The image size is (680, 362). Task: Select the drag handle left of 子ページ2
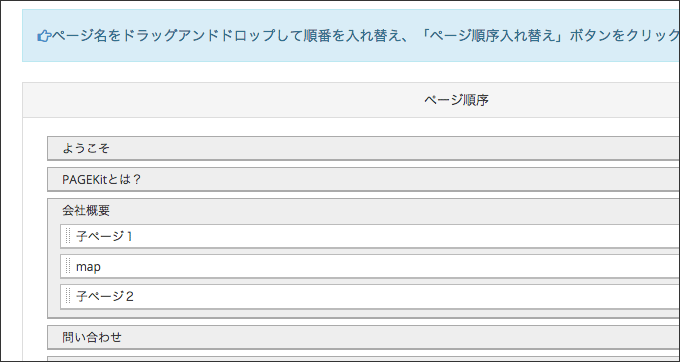68,296
